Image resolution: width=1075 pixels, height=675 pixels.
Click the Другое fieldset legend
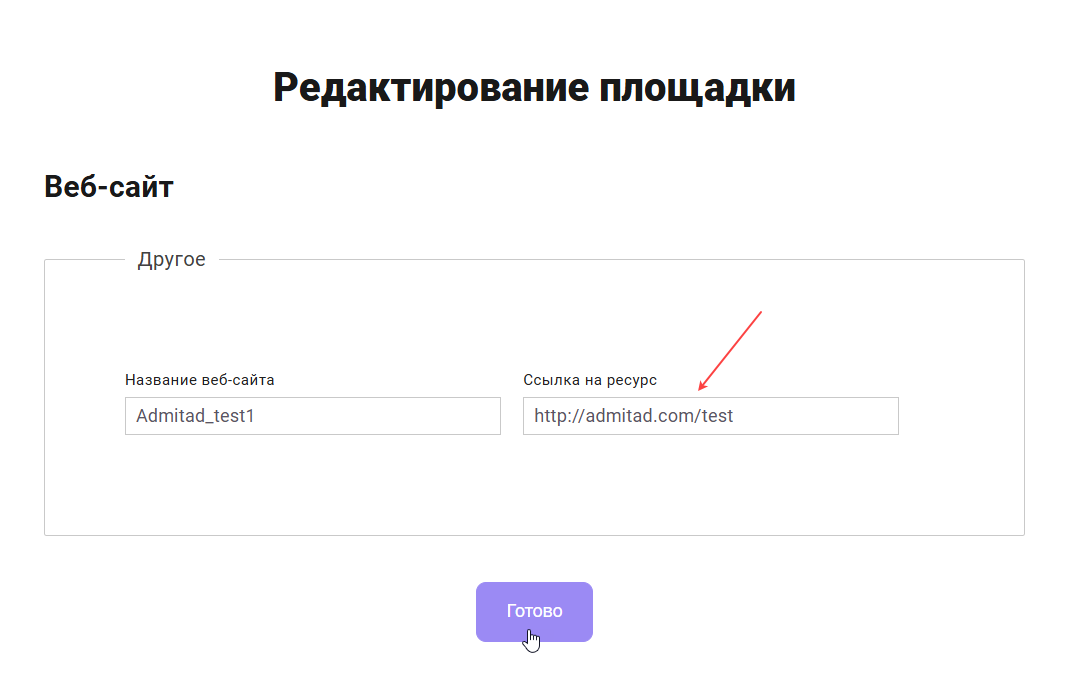tap(171, 260)
